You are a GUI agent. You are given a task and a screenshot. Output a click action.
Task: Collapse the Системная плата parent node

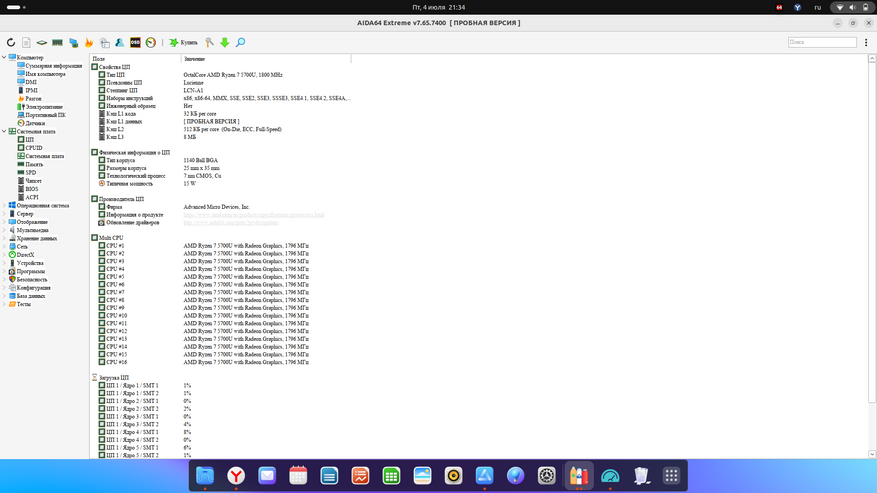pyautogui.click(x=4, y=132)
